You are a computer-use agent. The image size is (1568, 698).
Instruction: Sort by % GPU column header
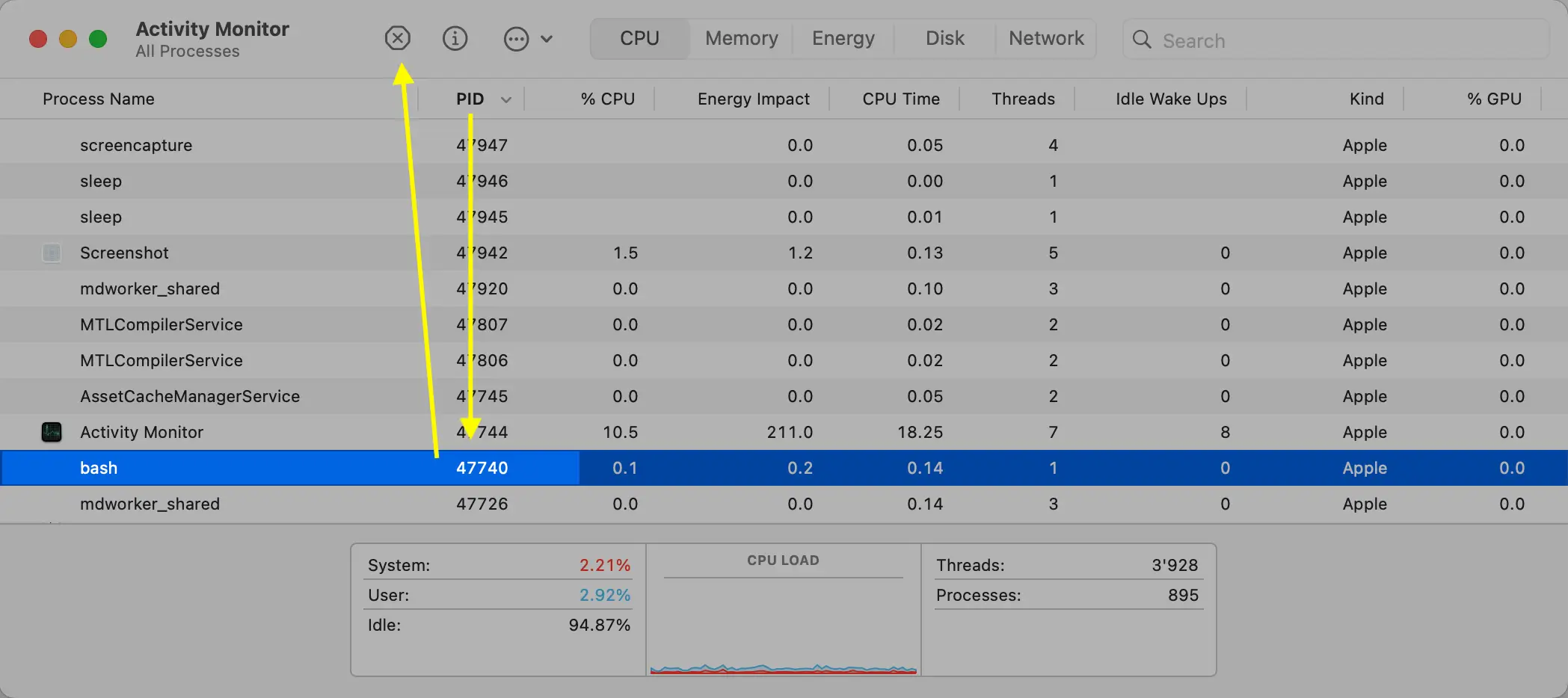click(x=1494, y=99)
